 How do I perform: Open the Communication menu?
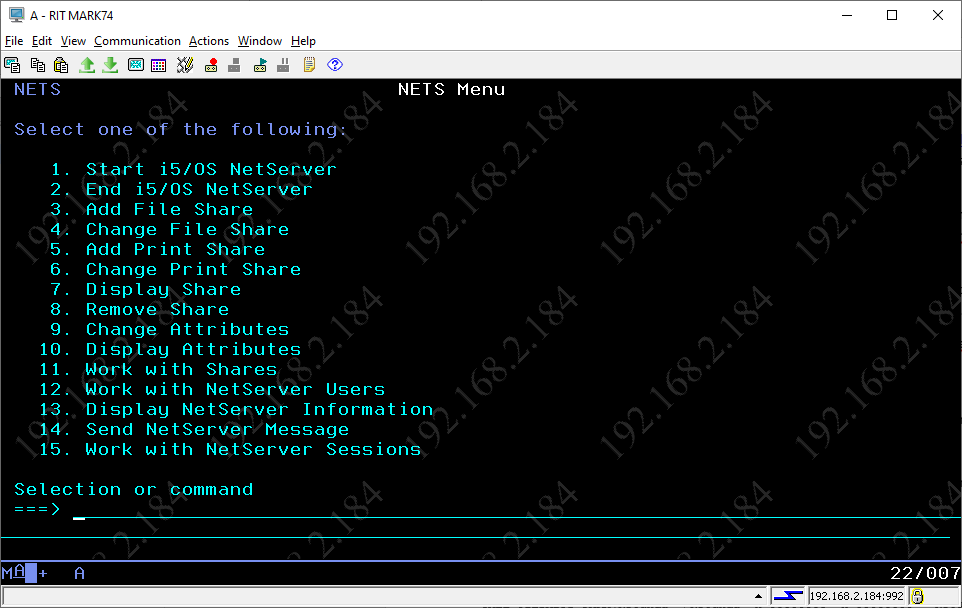(x=137, y=41)
